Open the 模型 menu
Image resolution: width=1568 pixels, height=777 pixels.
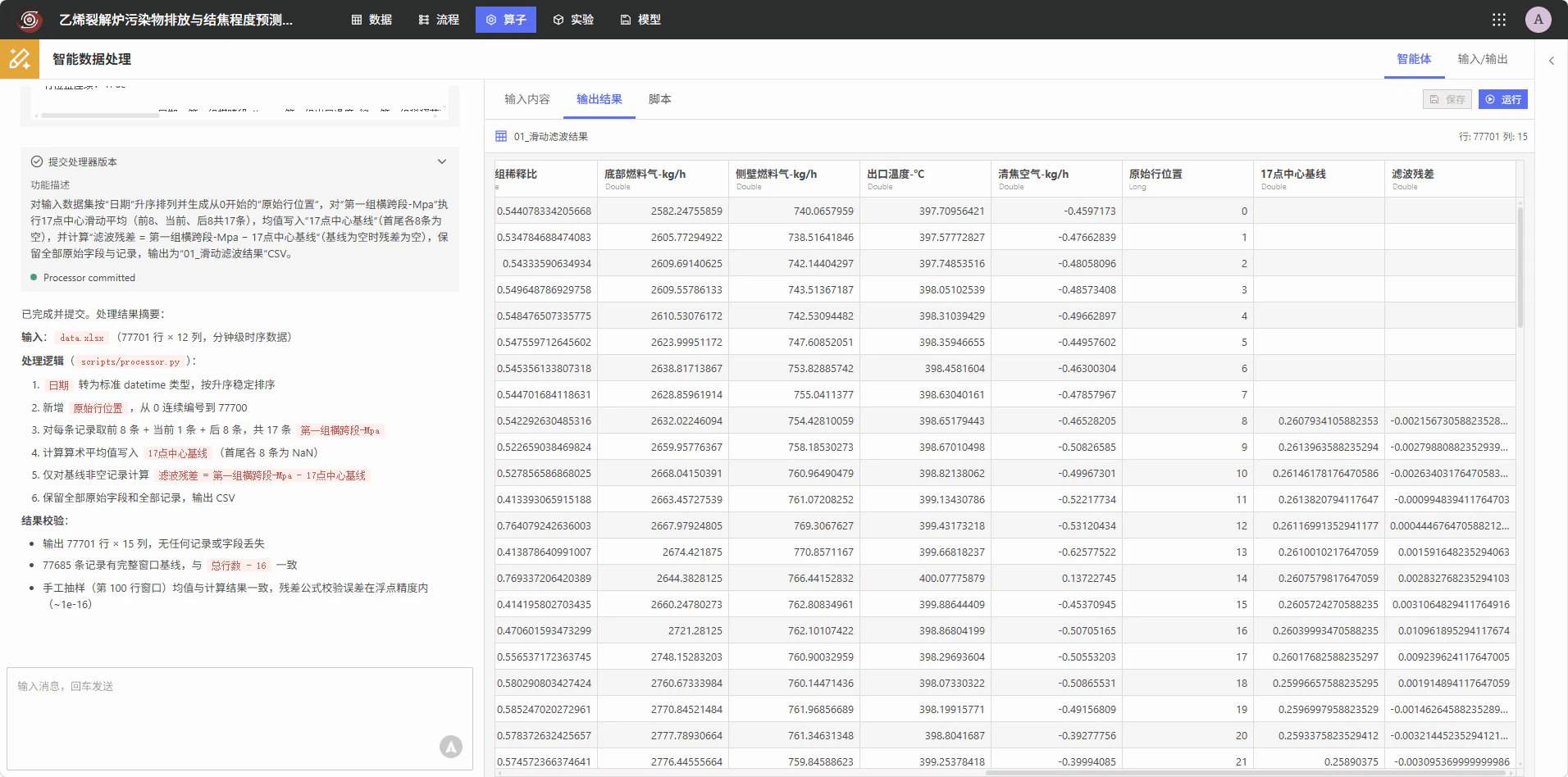(640, 20)
